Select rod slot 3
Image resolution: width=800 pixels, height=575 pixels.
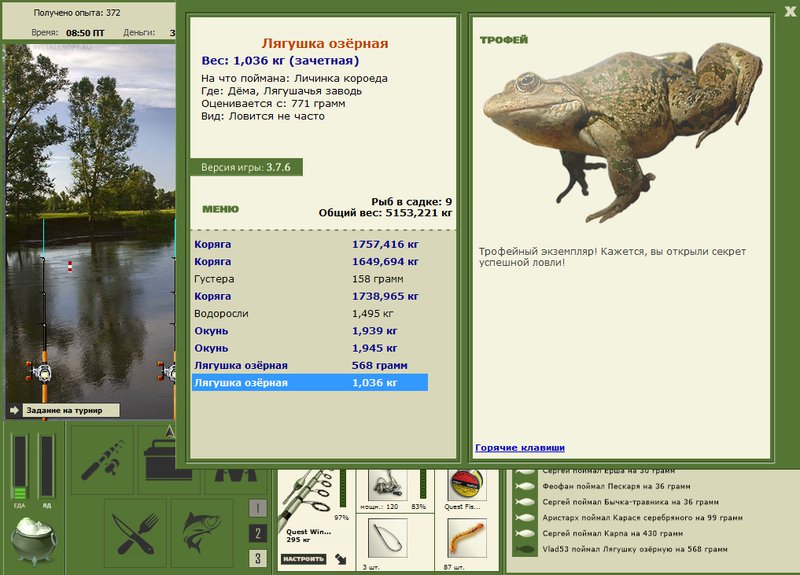258,558
